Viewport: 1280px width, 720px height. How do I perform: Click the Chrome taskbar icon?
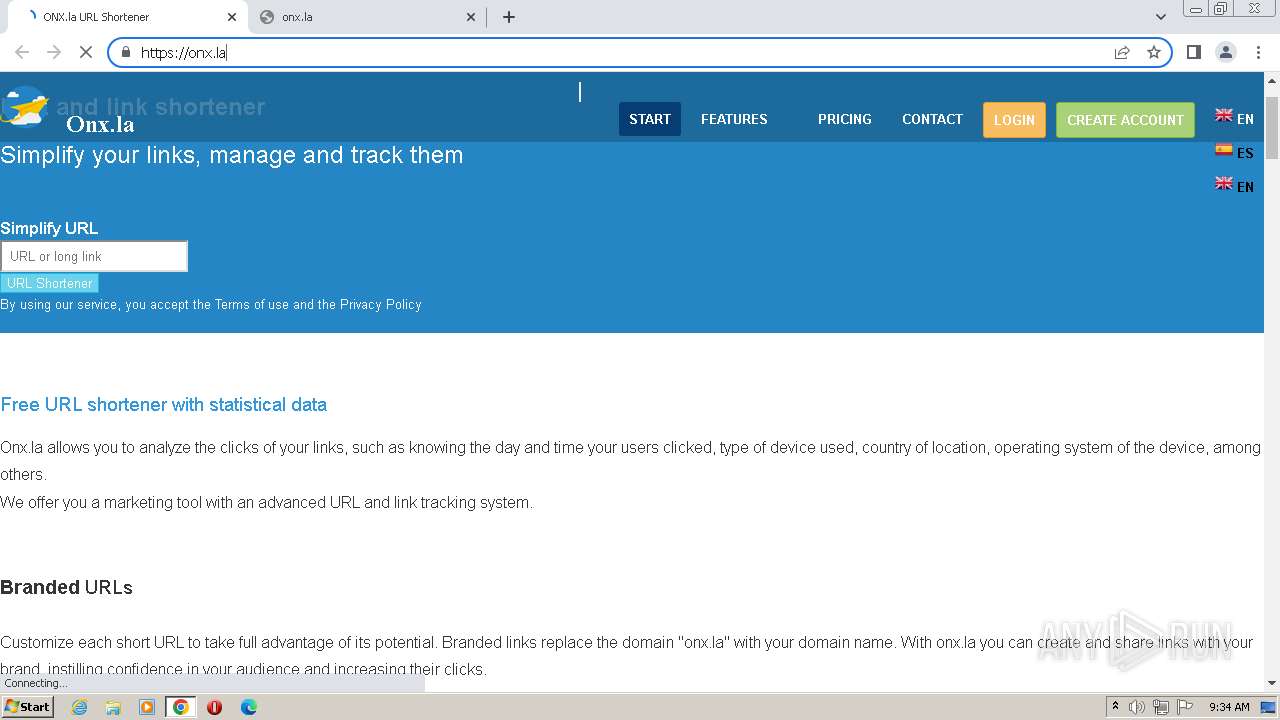pos(180,707)
